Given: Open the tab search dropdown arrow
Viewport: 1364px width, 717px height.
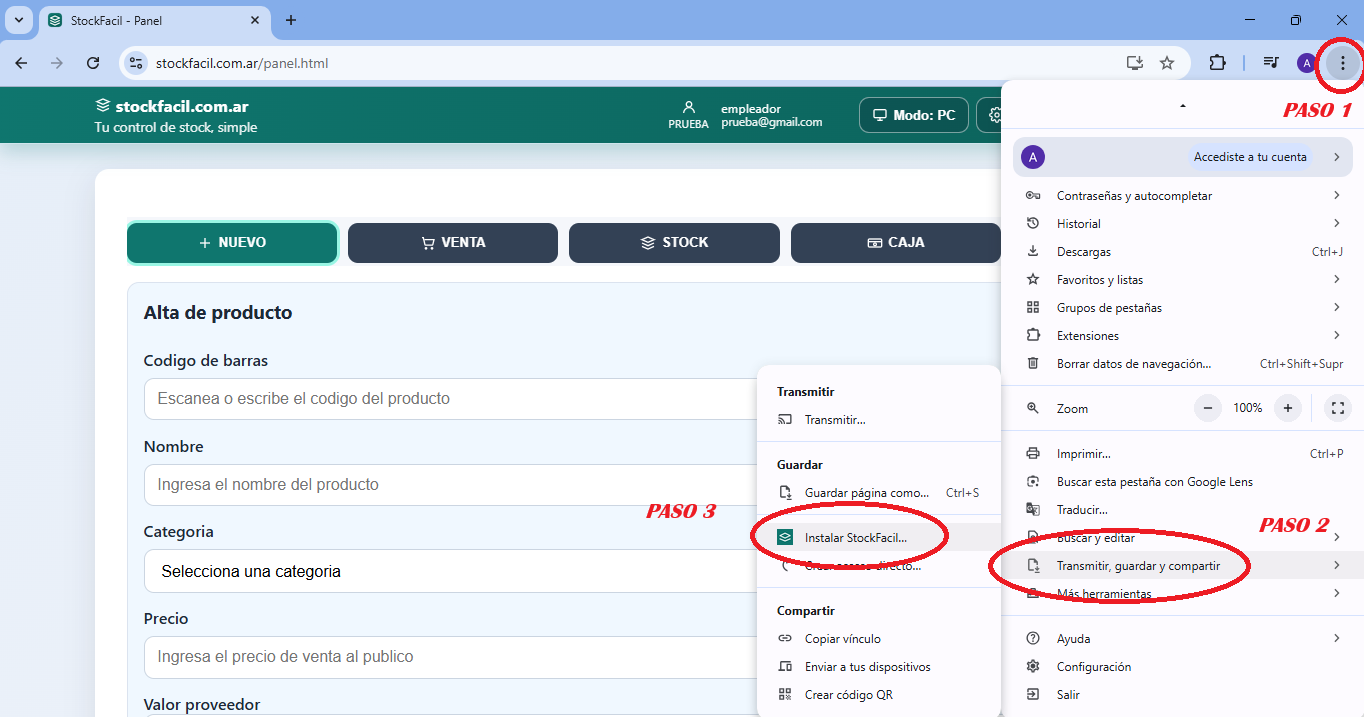Looking at the screenshot, I should (19, 20).
